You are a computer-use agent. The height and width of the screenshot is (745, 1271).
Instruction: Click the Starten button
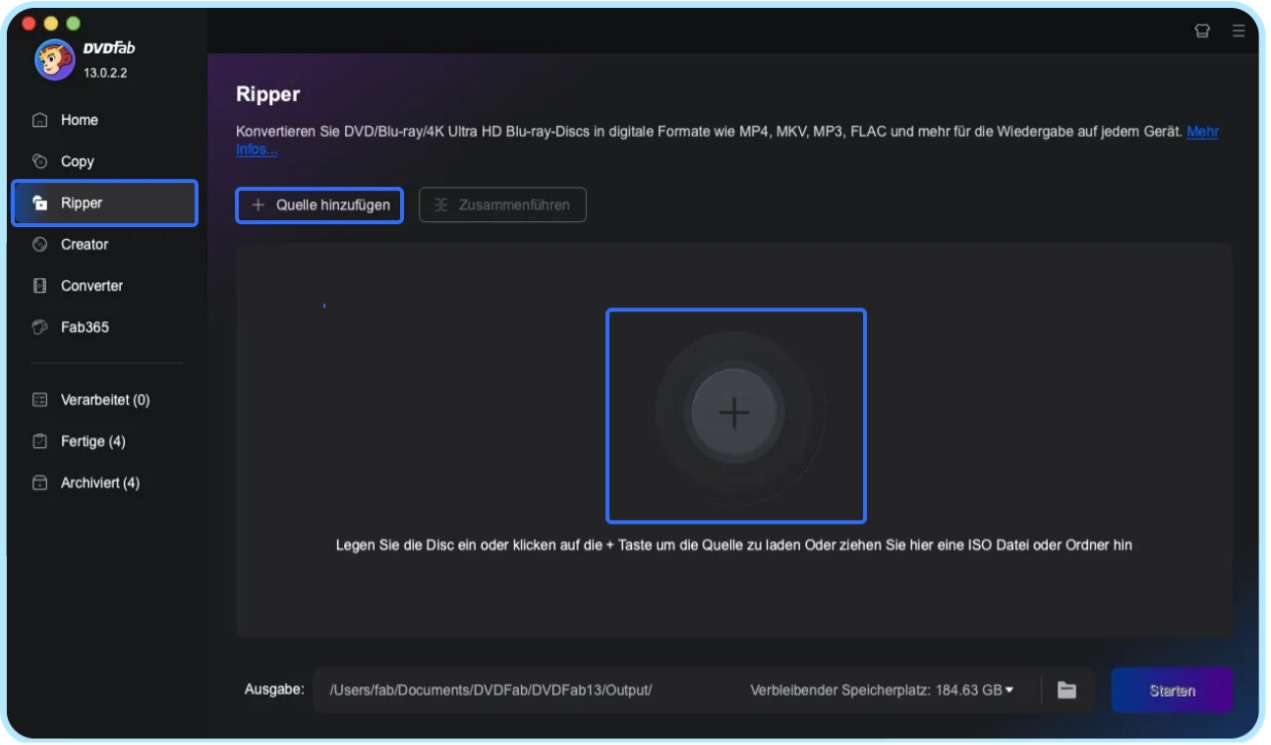pyautogui.click(x=1172, y=690)
